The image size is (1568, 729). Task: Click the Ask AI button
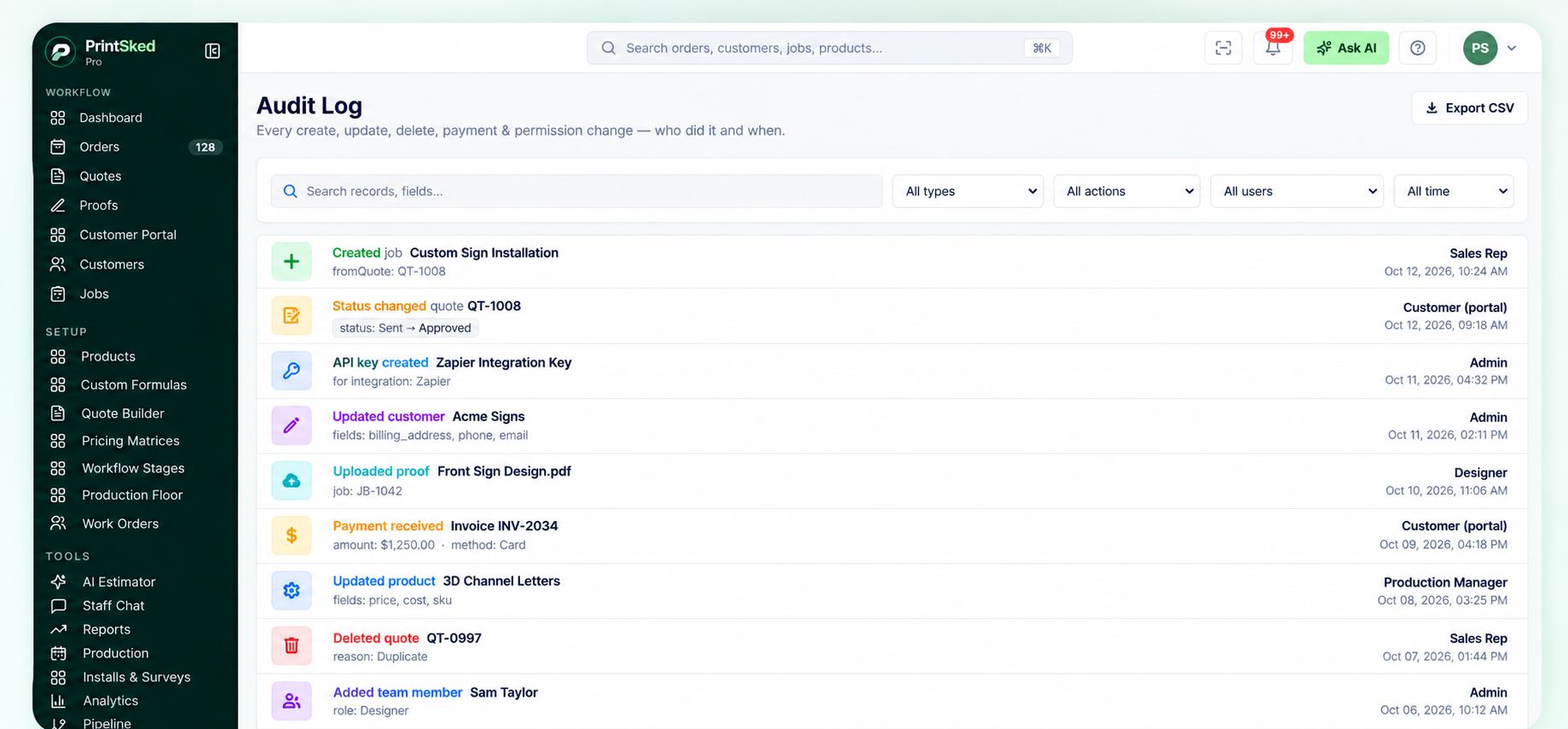pyautogui.click(x=1345, y=48)
